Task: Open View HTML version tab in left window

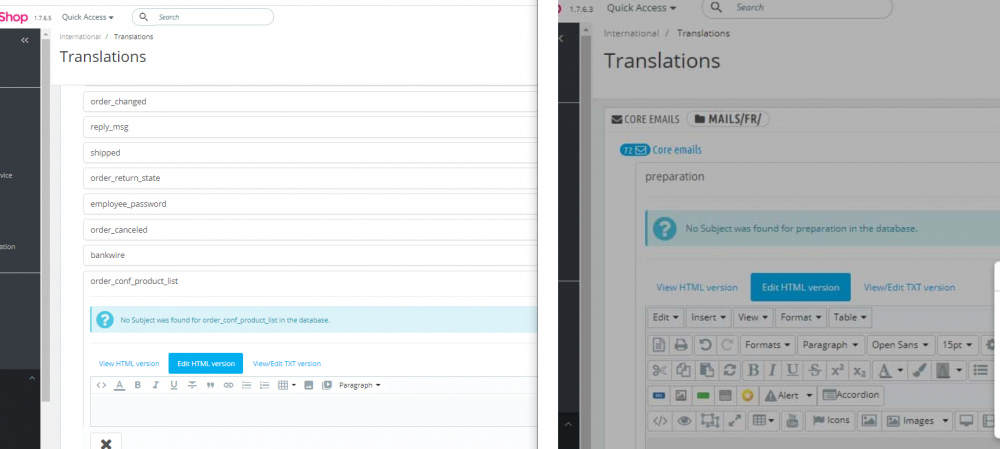Action: pos(129,364)
